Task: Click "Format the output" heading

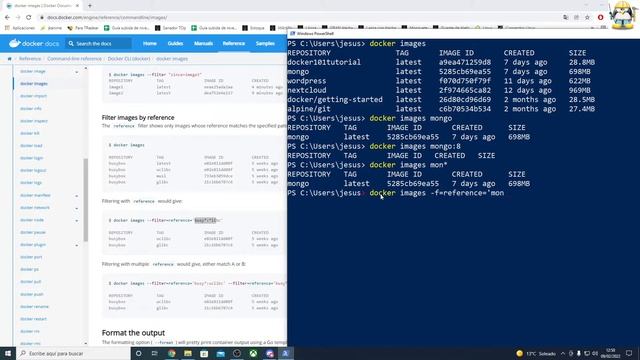Action: pyautogui.click(x=133, y=333)
